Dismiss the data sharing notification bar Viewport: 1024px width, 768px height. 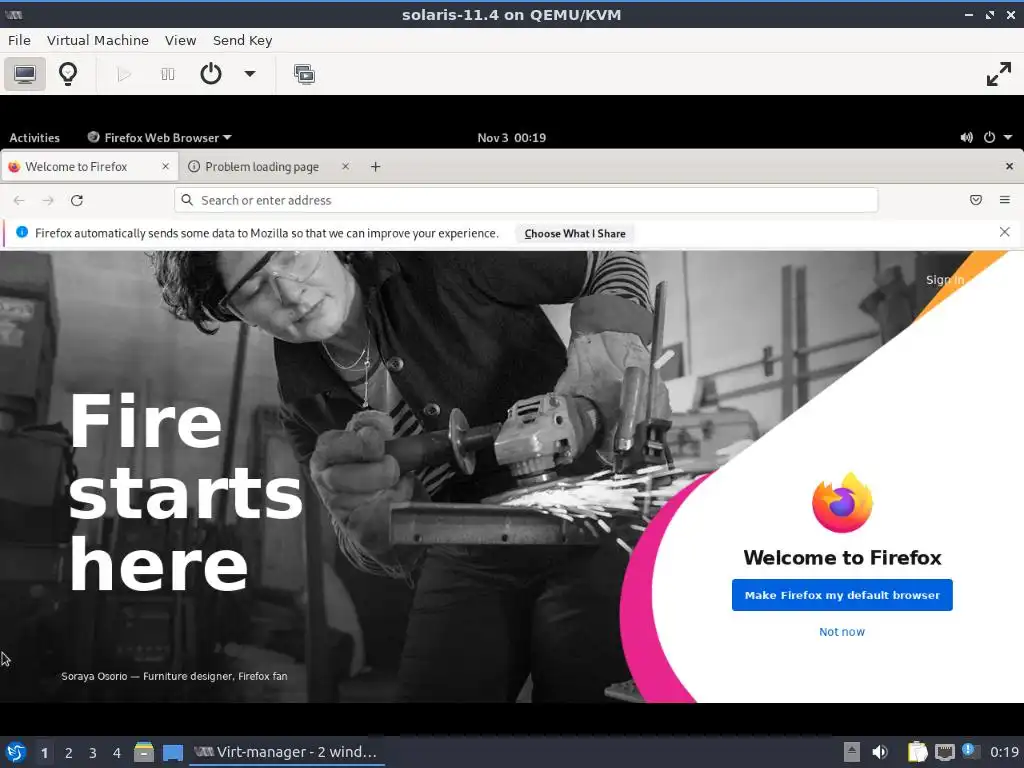point(1004,232)
